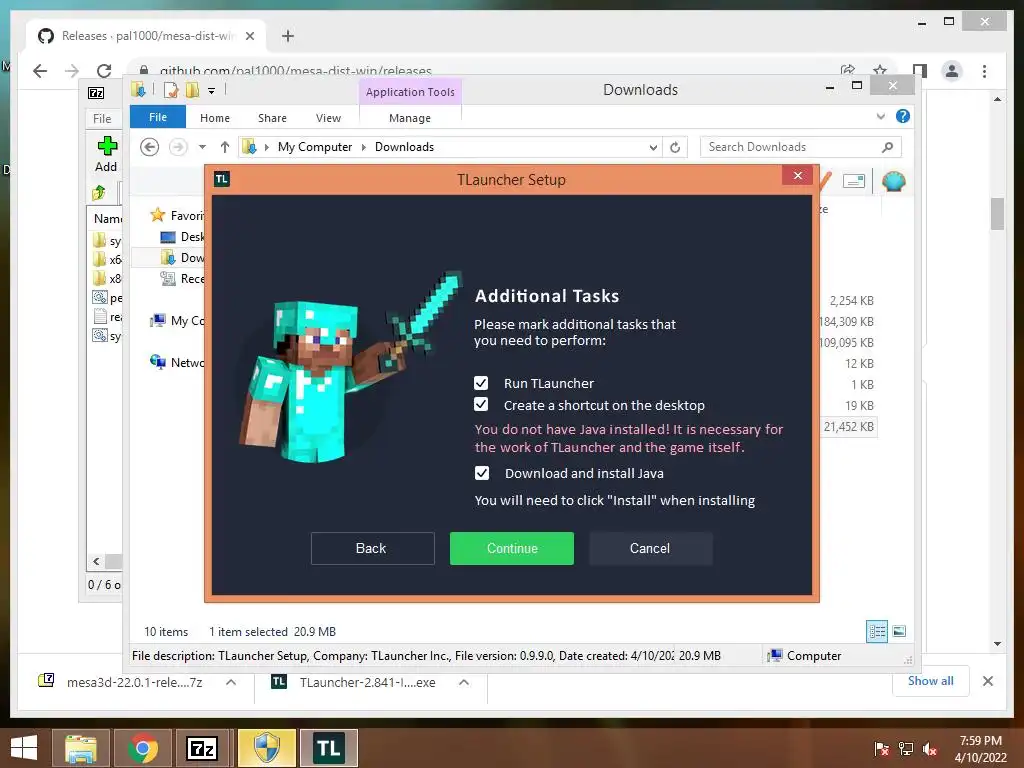The width and height of the screenshot is (1024, 768).
Task: Click the Application Tools contextual tab header
Action: [409, 92]
